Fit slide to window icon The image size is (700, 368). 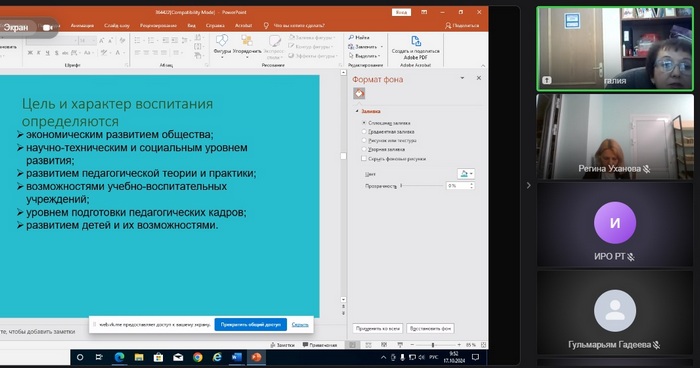[483, 345]
